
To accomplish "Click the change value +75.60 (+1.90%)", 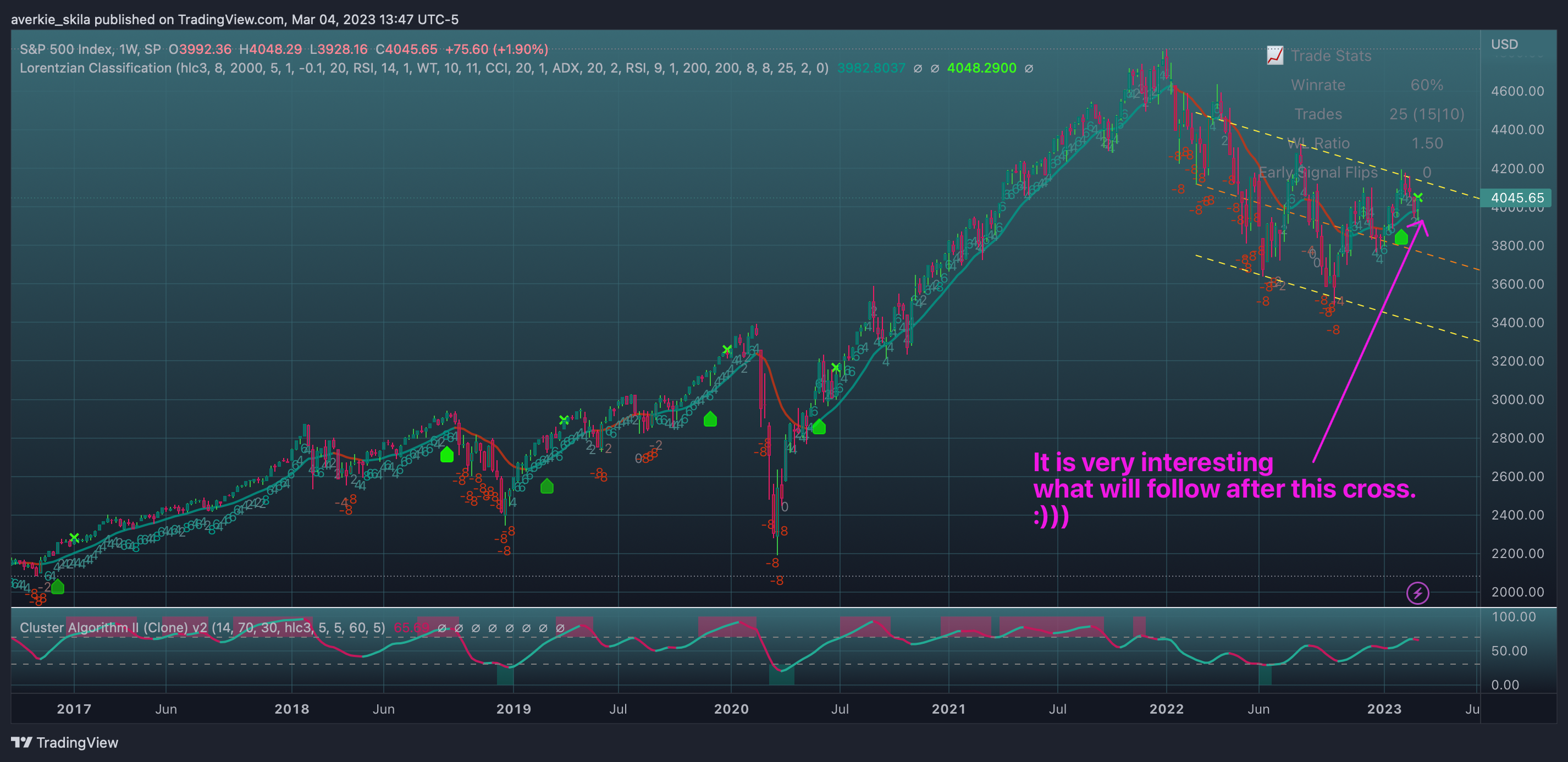I will pyautogui.click(x=496, y=49).
